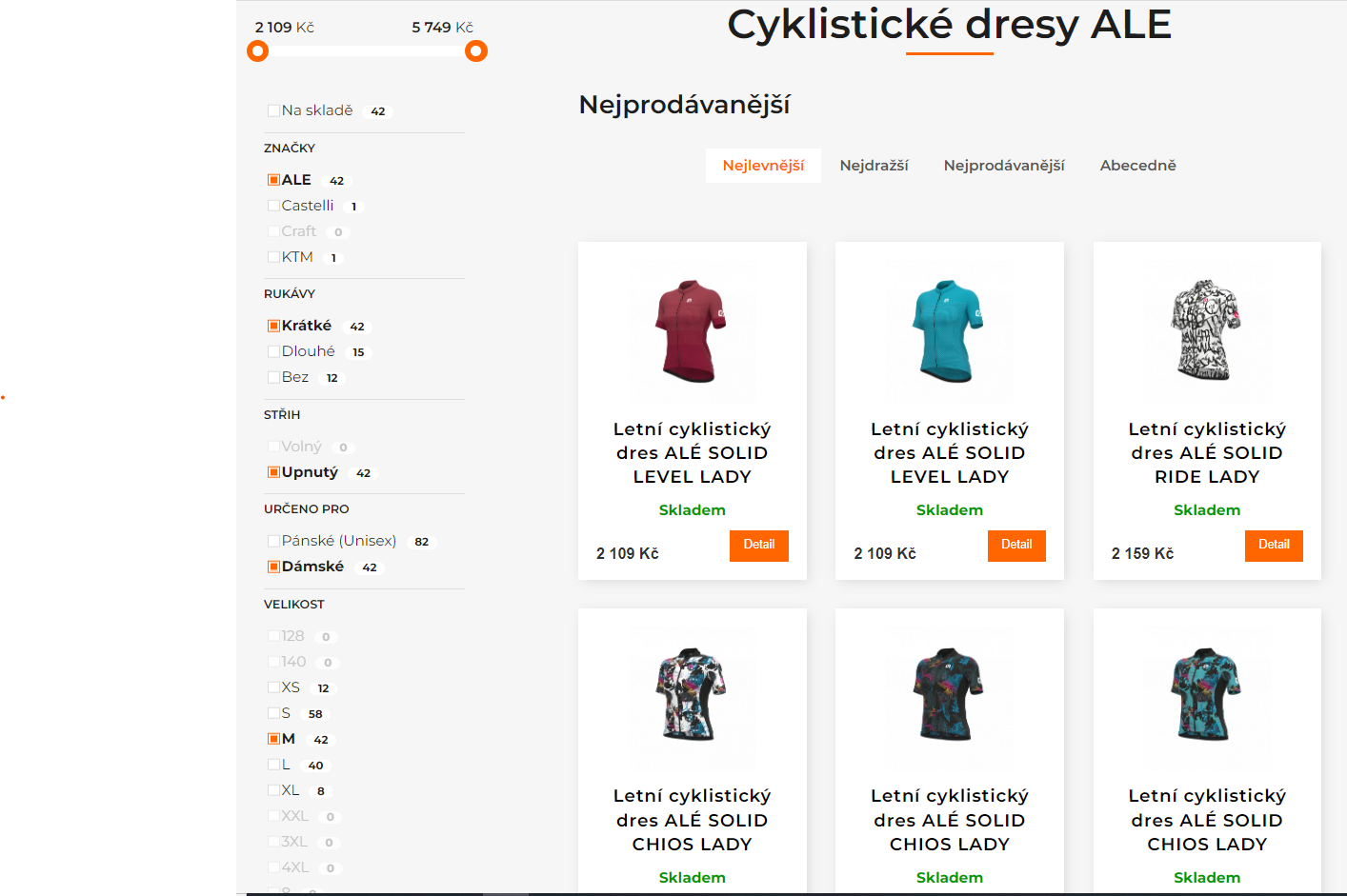
Task: Click the turquoise jersey product image
Action: pyautogui.click(x=949, y=331)
